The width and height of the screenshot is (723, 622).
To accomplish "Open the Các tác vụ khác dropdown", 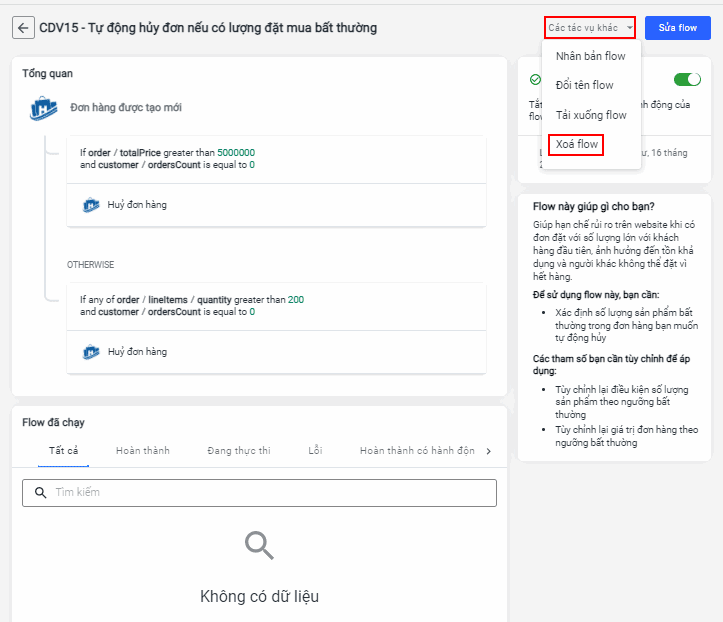I will (x=590, y=28).
